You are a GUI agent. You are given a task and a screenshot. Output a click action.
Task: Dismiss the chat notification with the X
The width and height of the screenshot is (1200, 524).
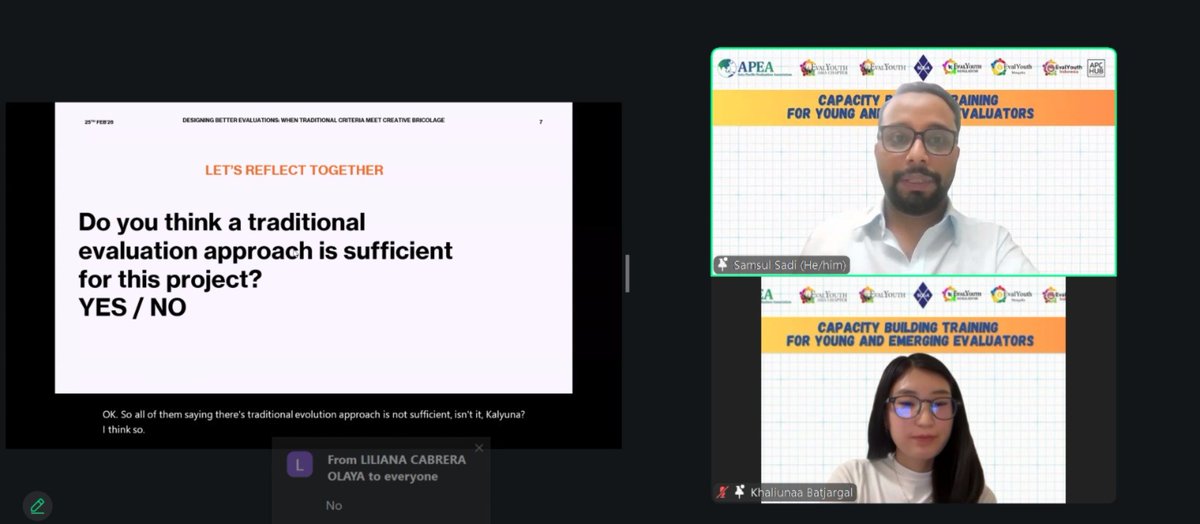click(479, 448)
